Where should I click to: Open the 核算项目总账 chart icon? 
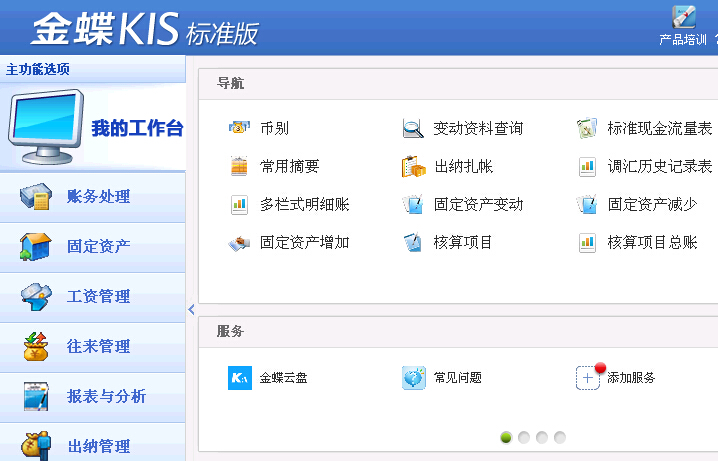click(x=587, y=243)
